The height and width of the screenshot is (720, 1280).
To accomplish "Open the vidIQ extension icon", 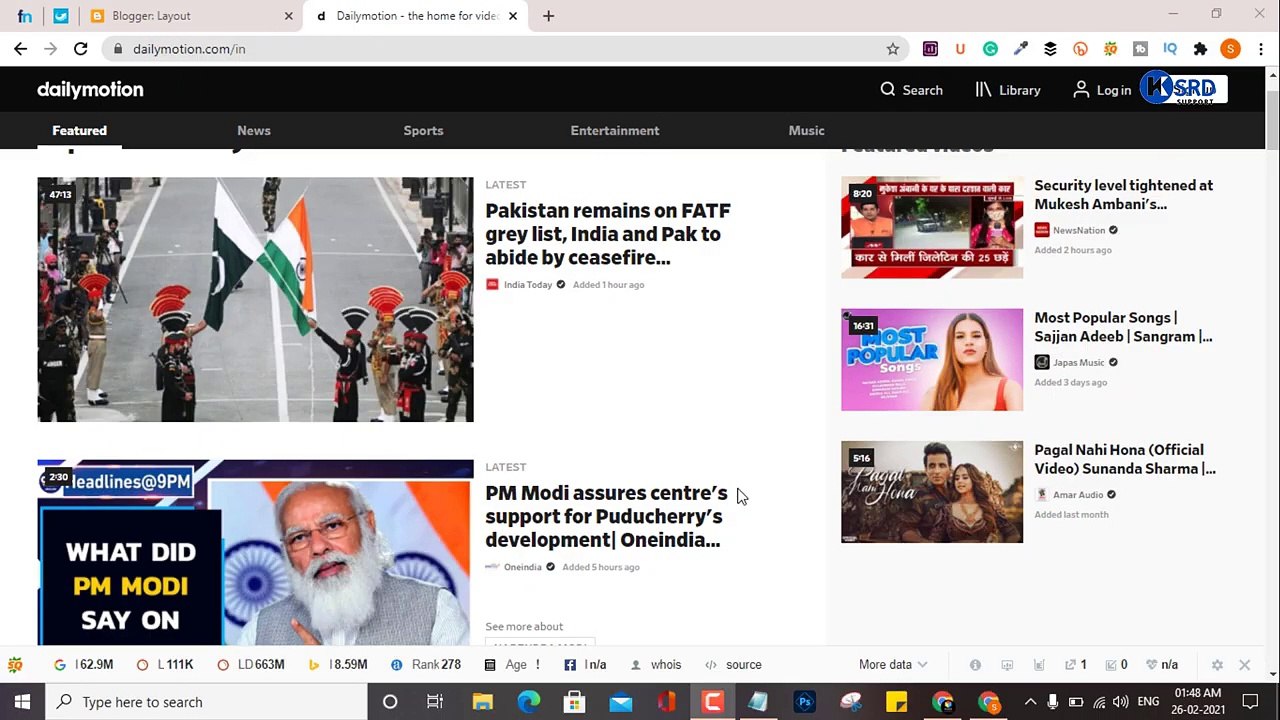I will click(x=1170, y=49).
